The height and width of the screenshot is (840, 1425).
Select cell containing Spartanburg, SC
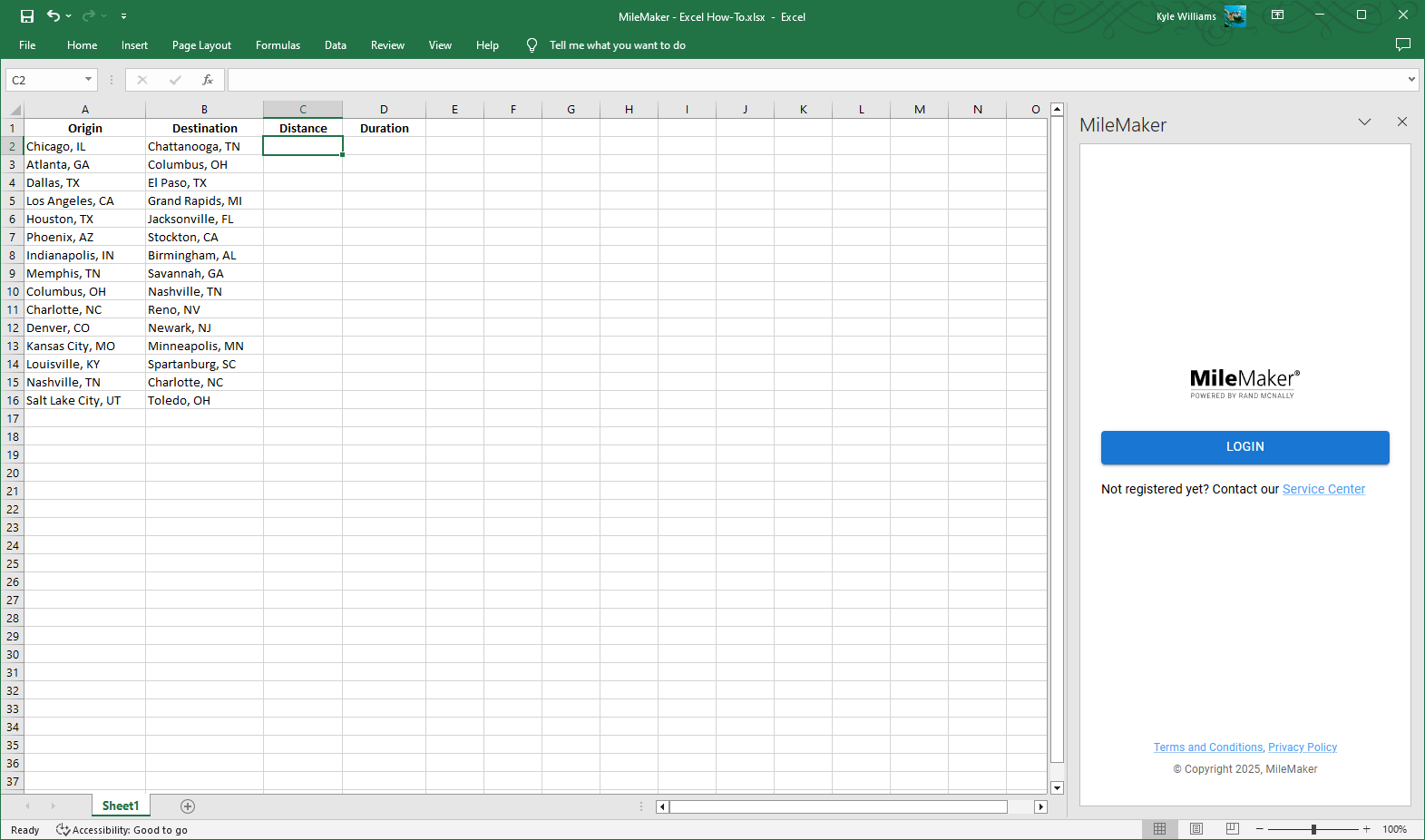click(x=204, y=364)
